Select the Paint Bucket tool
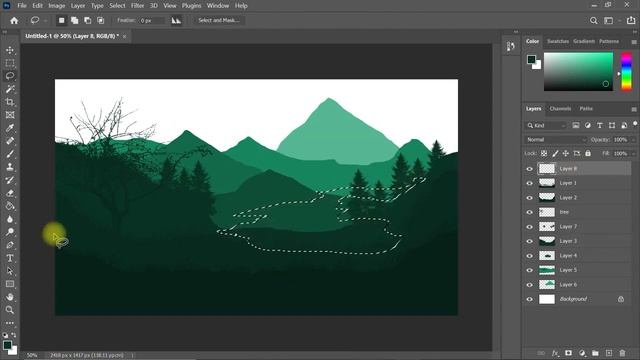Screen dimensions: 640x360 pos(10,206)
